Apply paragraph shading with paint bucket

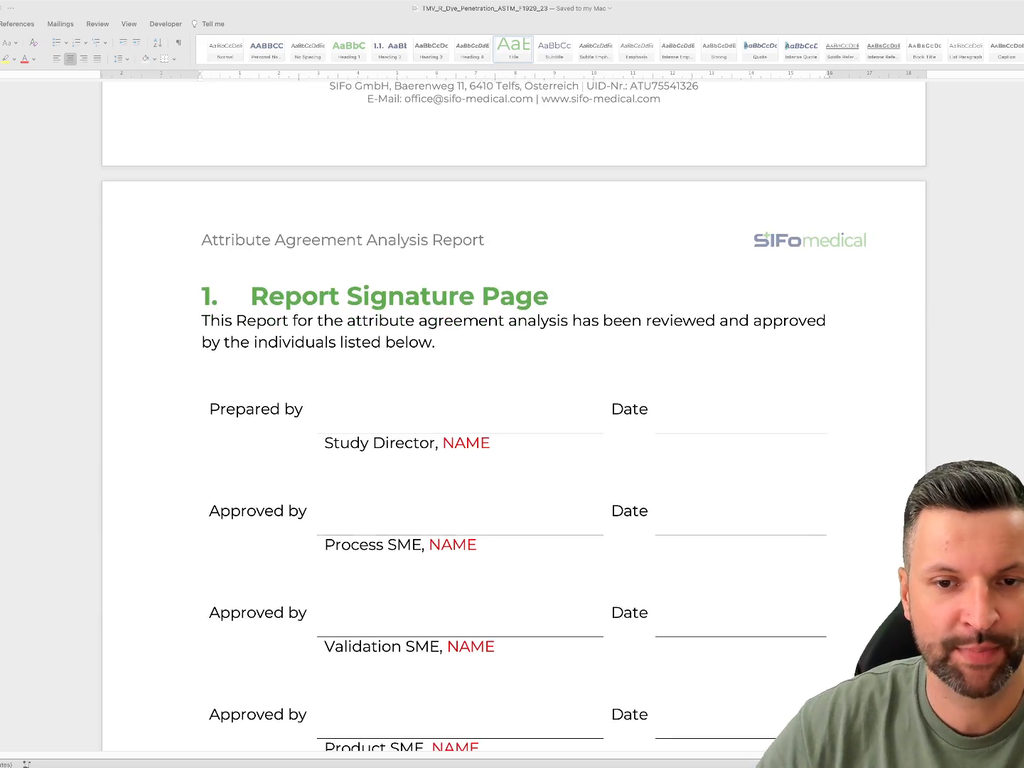(x=146, y=59)
